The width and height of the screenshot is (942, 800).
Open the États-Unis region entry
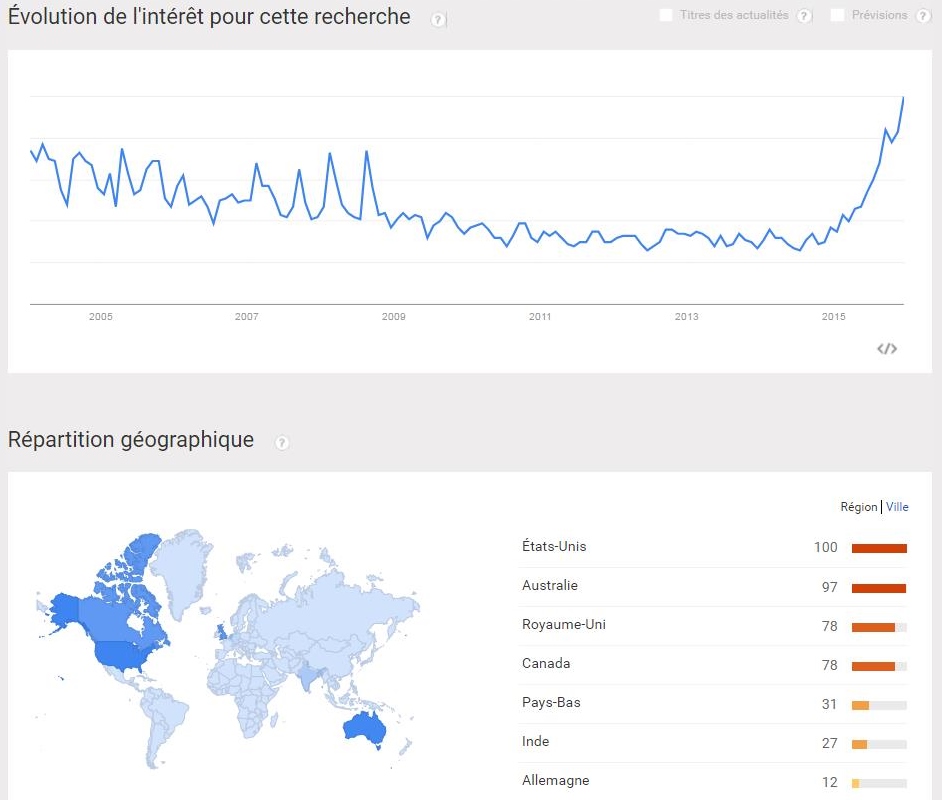tap(714, 547)
